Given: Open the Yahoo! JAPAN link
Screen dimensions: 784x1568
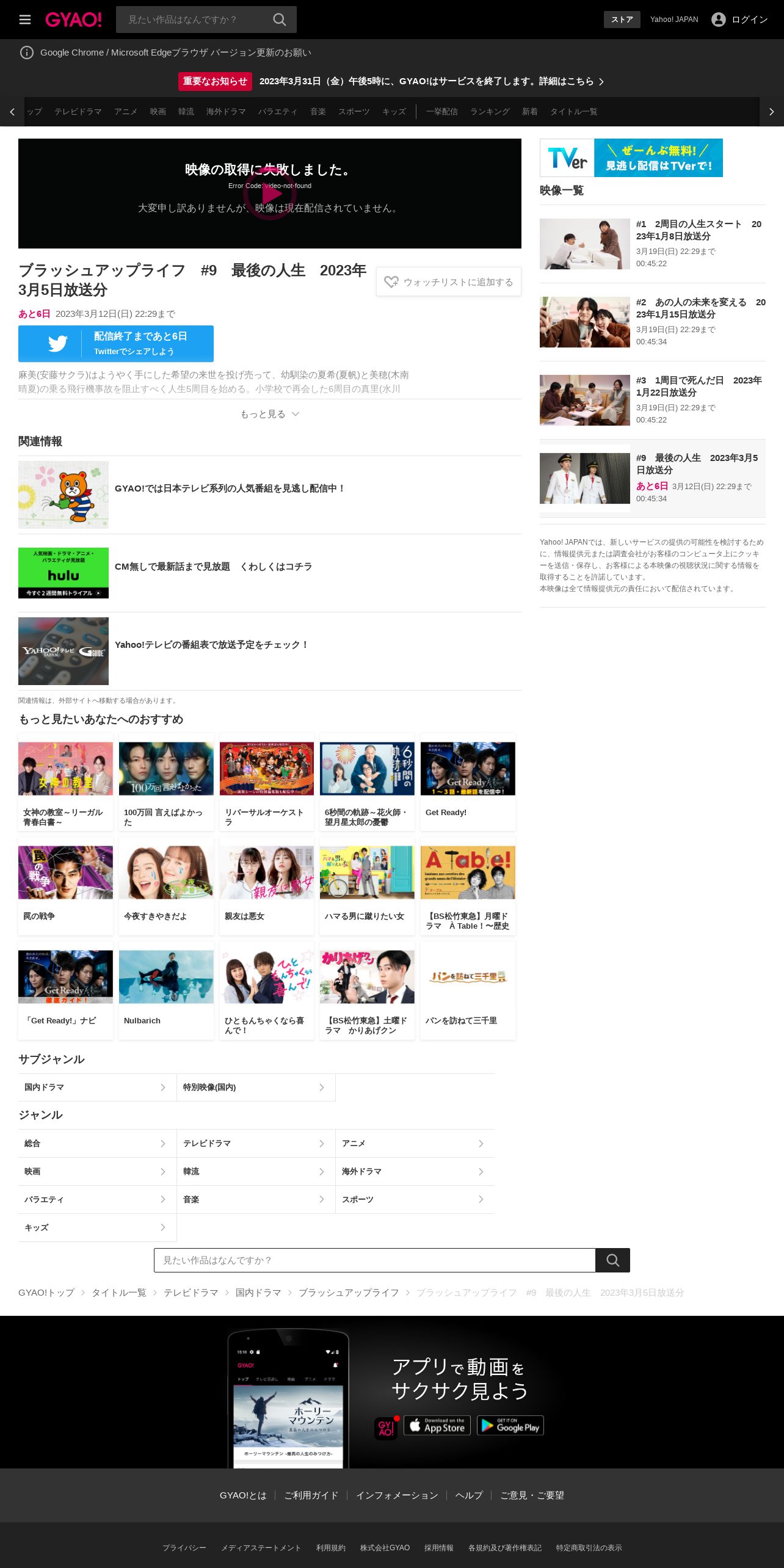Looking at the screenshot, I should (674, 20).
